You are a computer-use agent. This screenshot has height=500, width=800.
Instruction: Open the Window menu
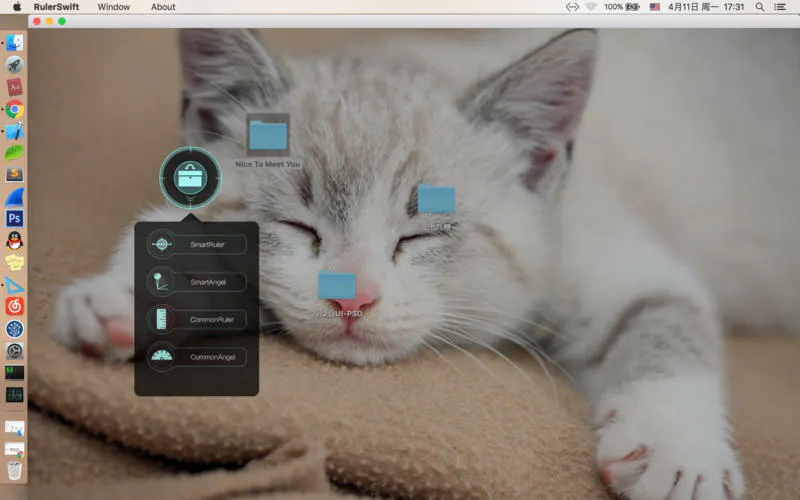coord(113,7)
